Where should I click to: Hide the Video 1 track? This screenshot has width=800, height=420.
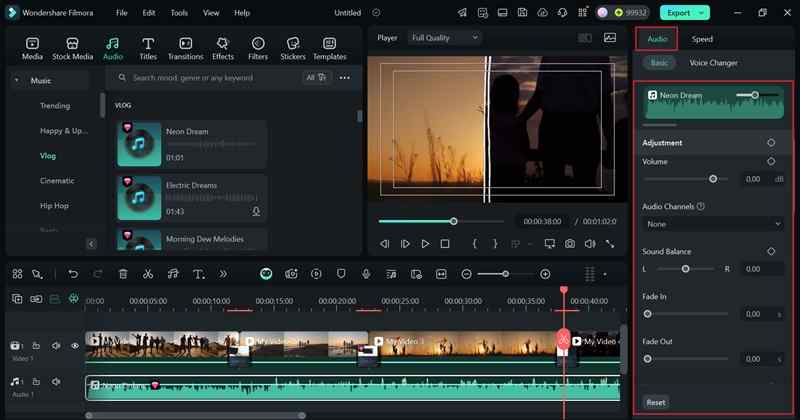tap(75, 345)
